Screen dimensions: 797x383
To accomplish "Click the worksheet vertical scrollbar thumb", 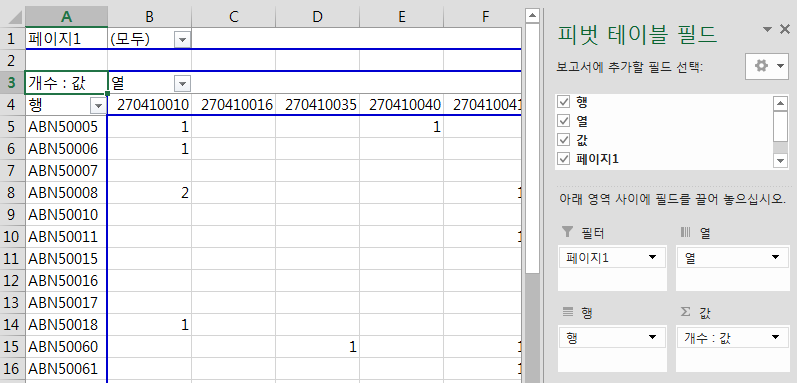I will pyautogui.click(x=532, y=147).
